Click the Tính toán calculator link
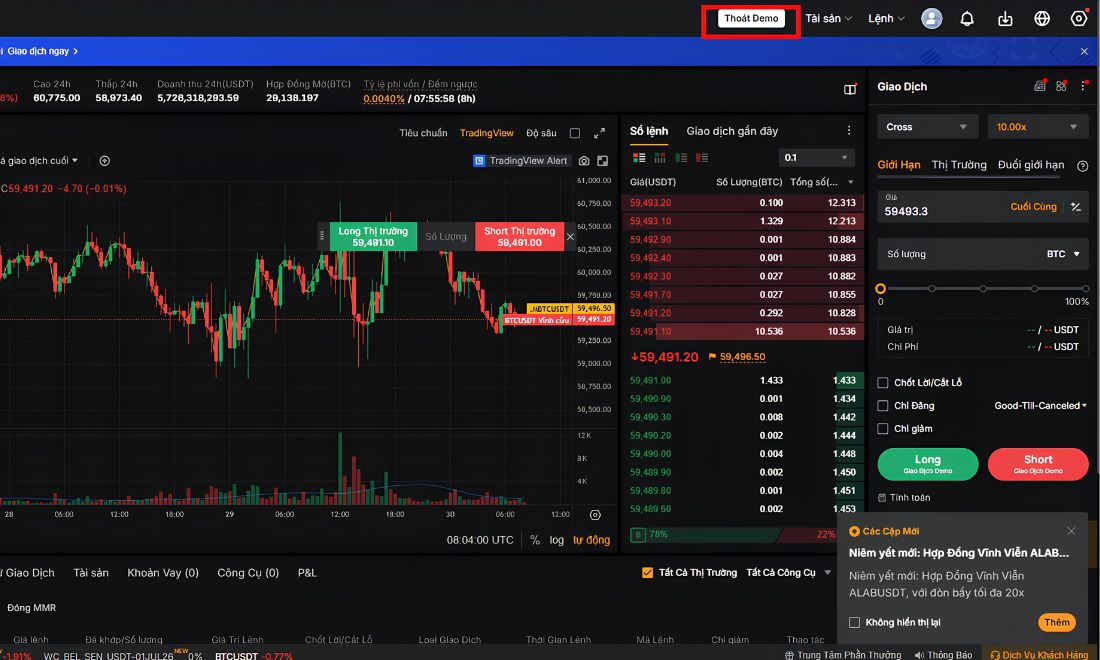1100x660 pixels. (x=904, y=497)
